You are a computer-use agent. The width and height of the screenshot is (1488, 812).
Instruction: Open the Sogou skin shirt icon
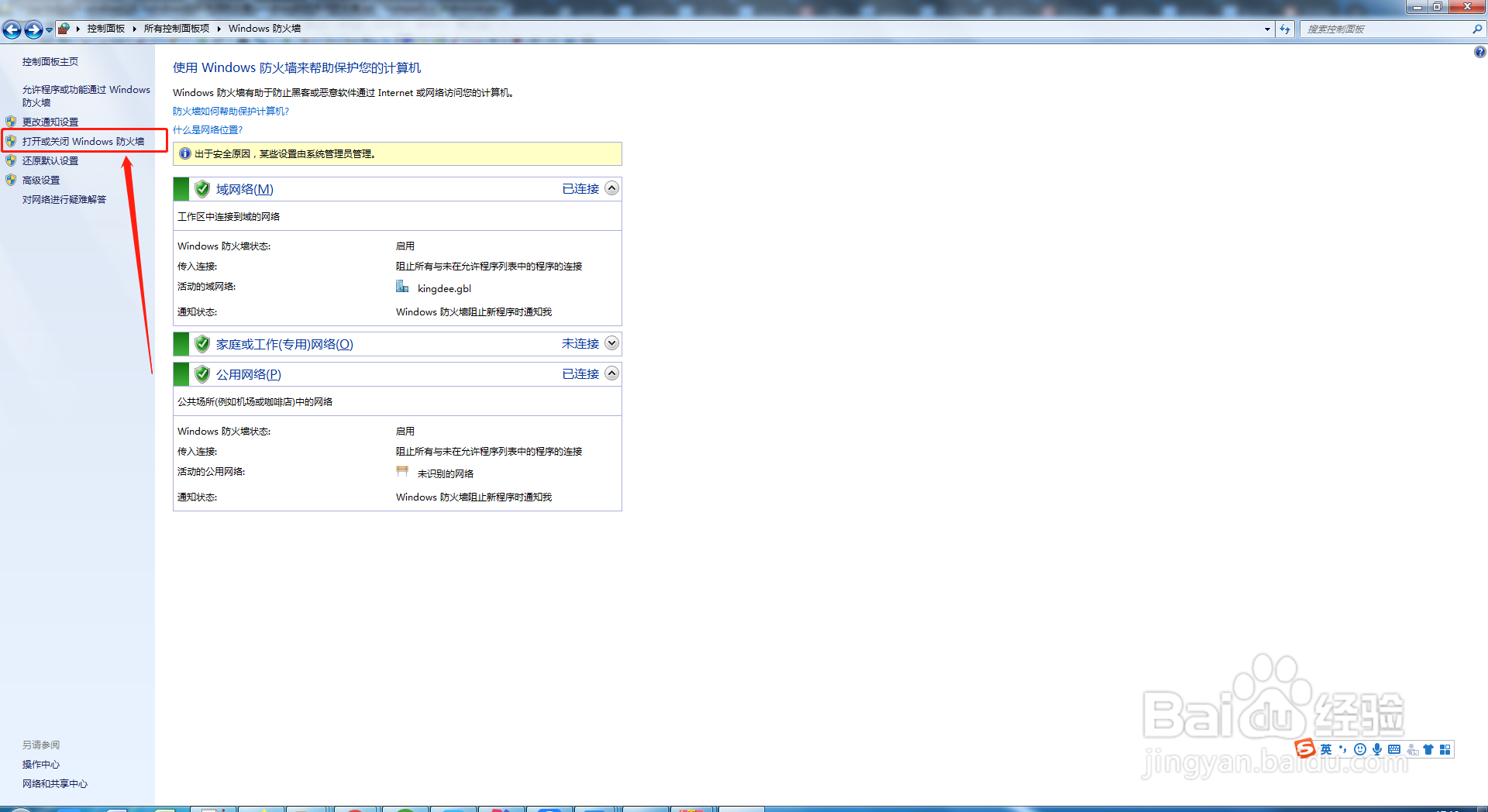1428,749
